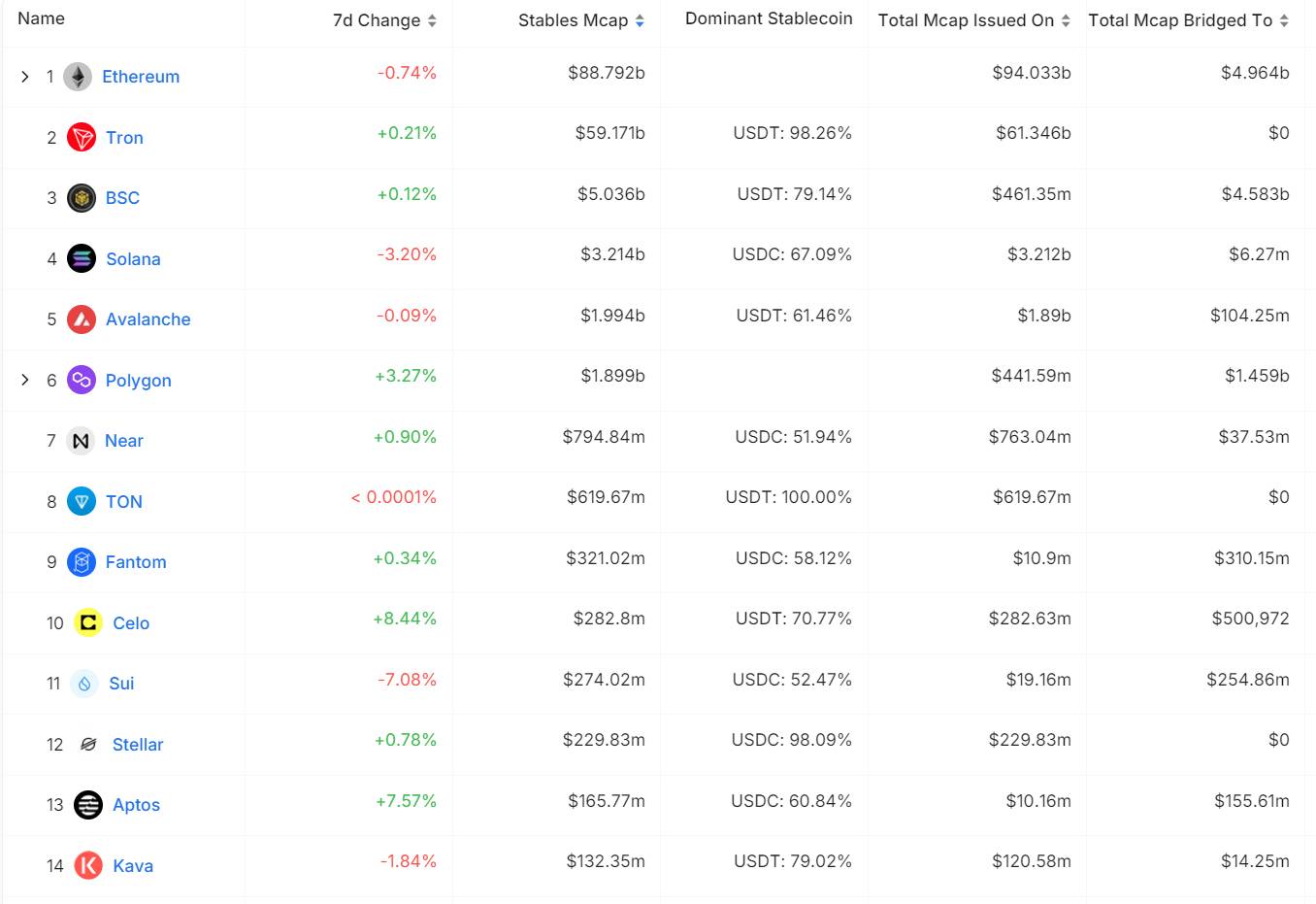The height and width of the screenshot is (904, 1316).
Task: Click the Ethereum logo icon
Action: (x=78, y=77)
